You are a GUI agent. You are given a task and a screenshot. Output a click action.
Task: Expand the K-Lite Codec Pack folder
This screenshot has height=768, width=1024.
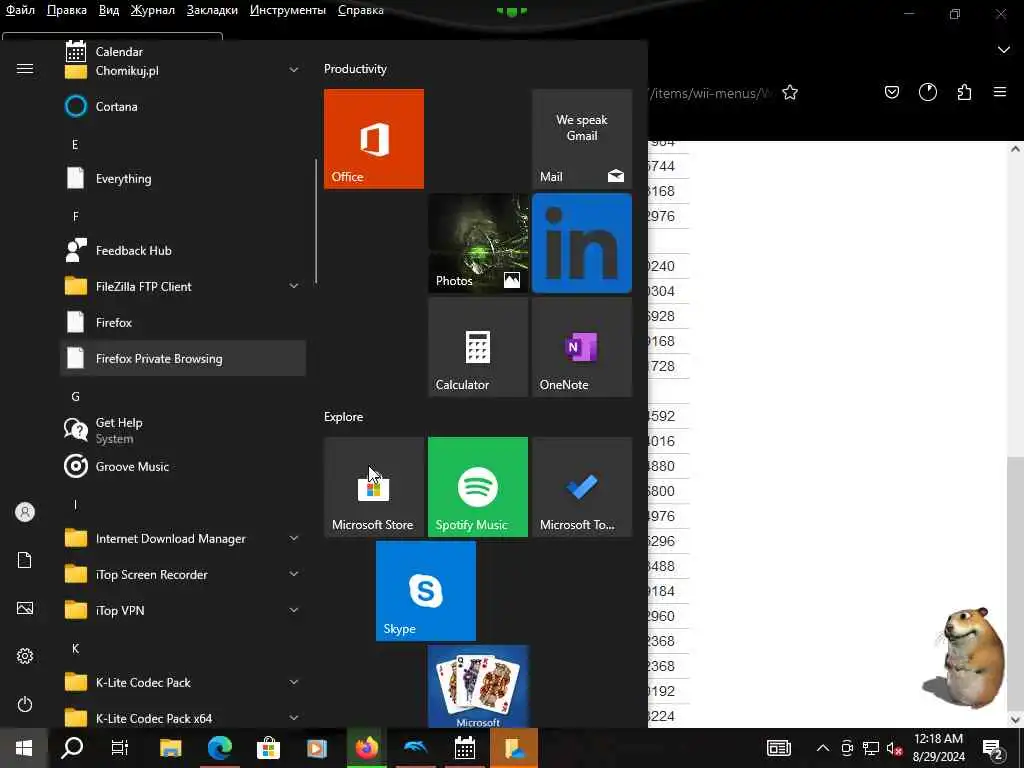click(183, 682)
